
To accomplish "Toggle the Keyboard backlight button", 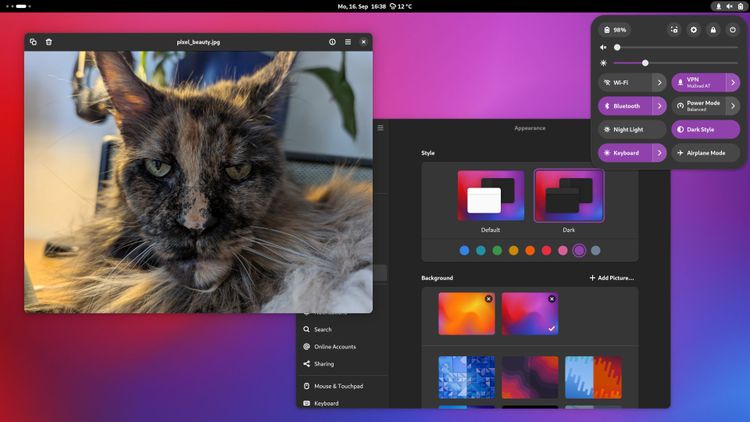I will click(x=625, y=153).
